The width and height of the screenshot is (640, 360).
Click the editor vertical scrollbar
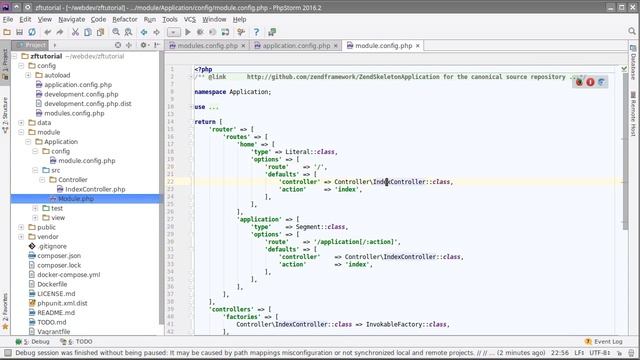point(625,151)
